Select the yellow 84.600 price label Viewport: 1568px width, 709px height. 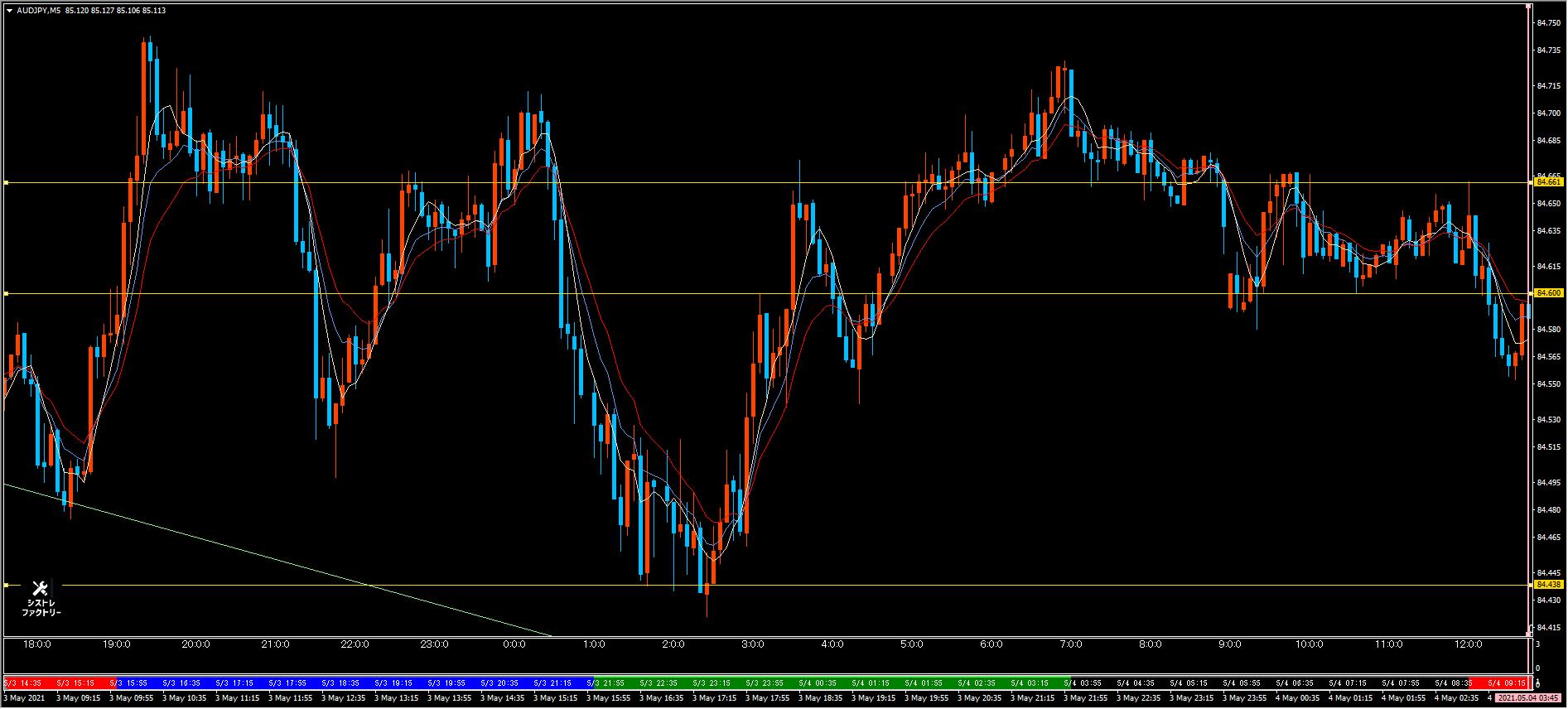pos(1548,293)
